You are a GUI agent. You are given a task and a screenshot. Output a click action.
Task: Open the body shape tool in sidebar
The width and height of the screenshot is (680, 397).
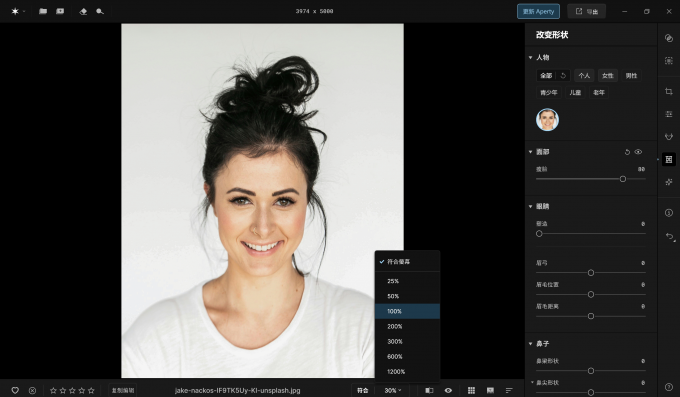coord(669,136)
